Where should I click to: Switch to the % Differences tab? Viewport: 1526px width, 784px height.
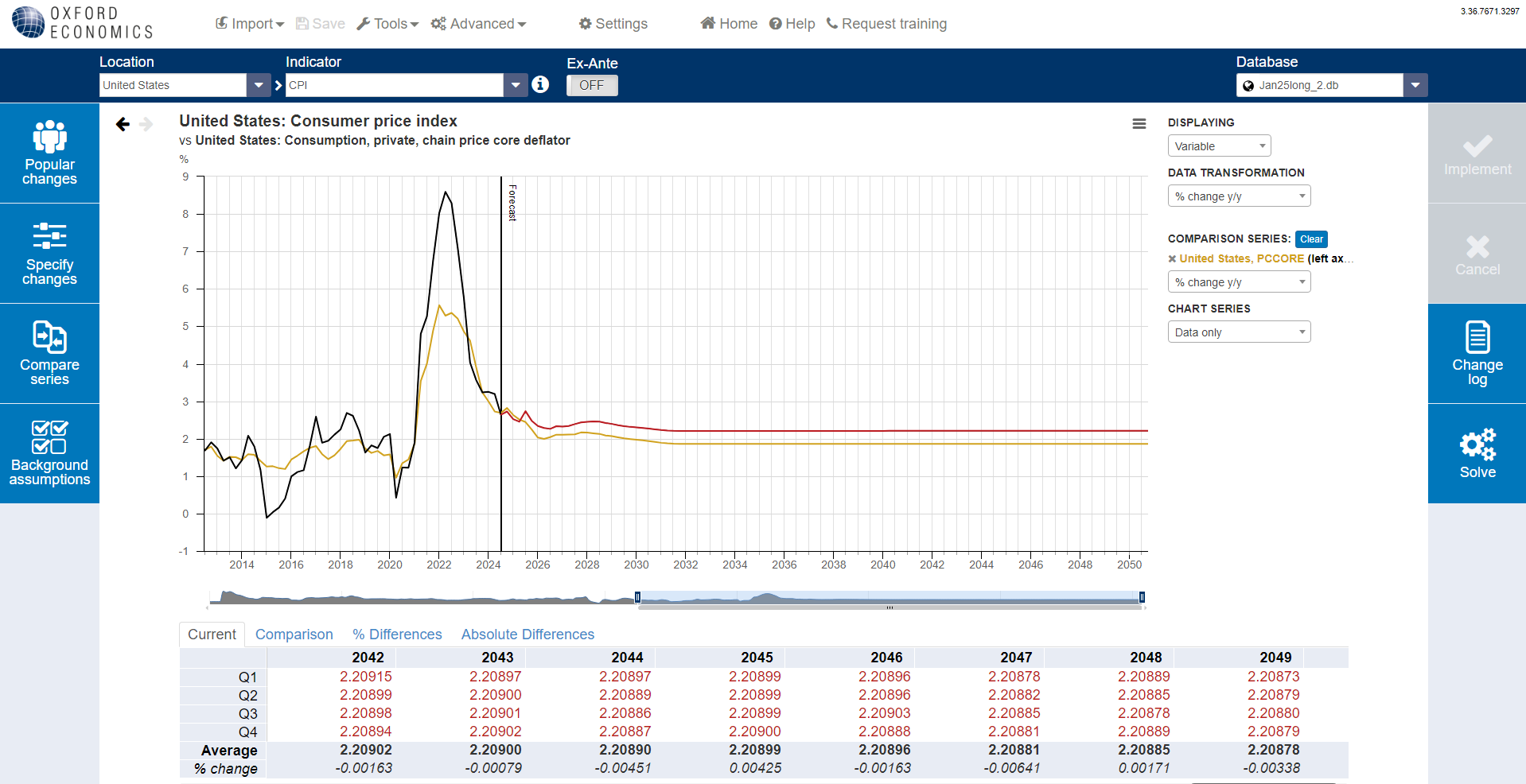point(397,635)
